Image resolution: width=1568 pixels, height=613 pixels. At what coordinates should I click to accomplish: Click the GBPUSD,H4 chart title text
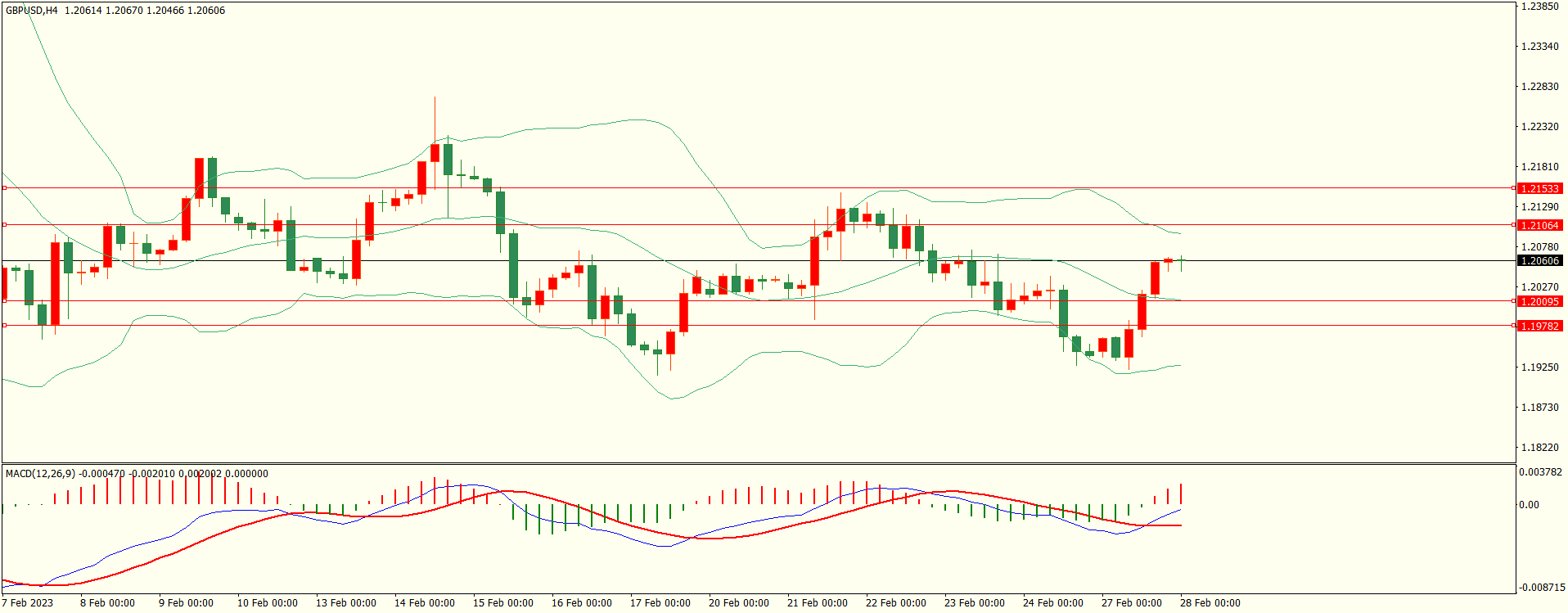click(x=32, y=11)
